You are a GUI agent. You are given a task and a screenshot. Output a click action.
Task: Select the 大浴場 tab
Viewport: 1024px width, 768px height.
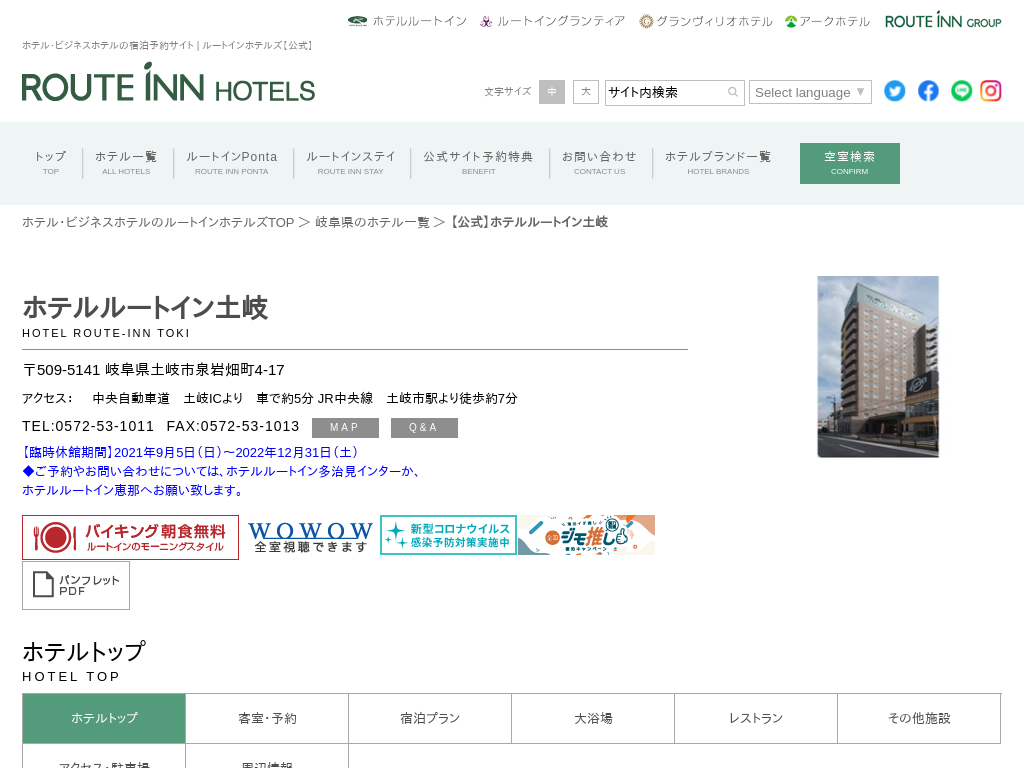coord(593,718)
